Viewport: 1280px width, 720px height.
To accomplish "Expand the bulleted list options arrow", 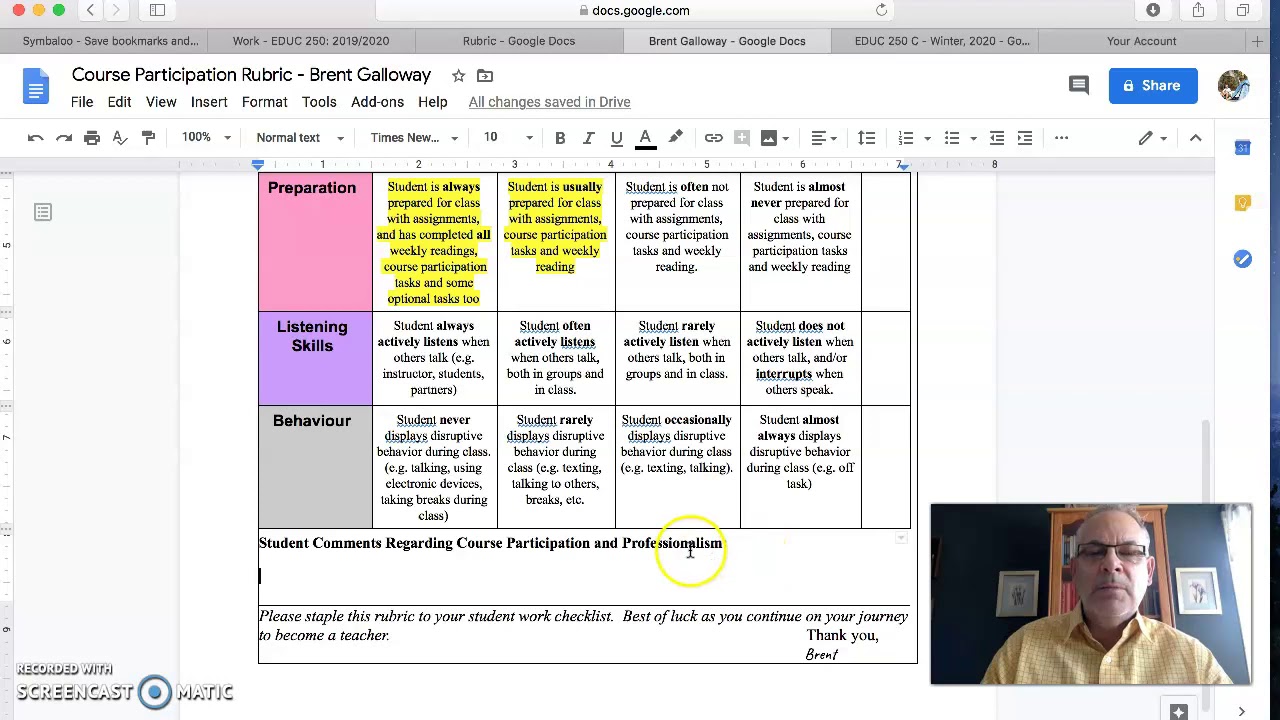I will click(973, 138).
